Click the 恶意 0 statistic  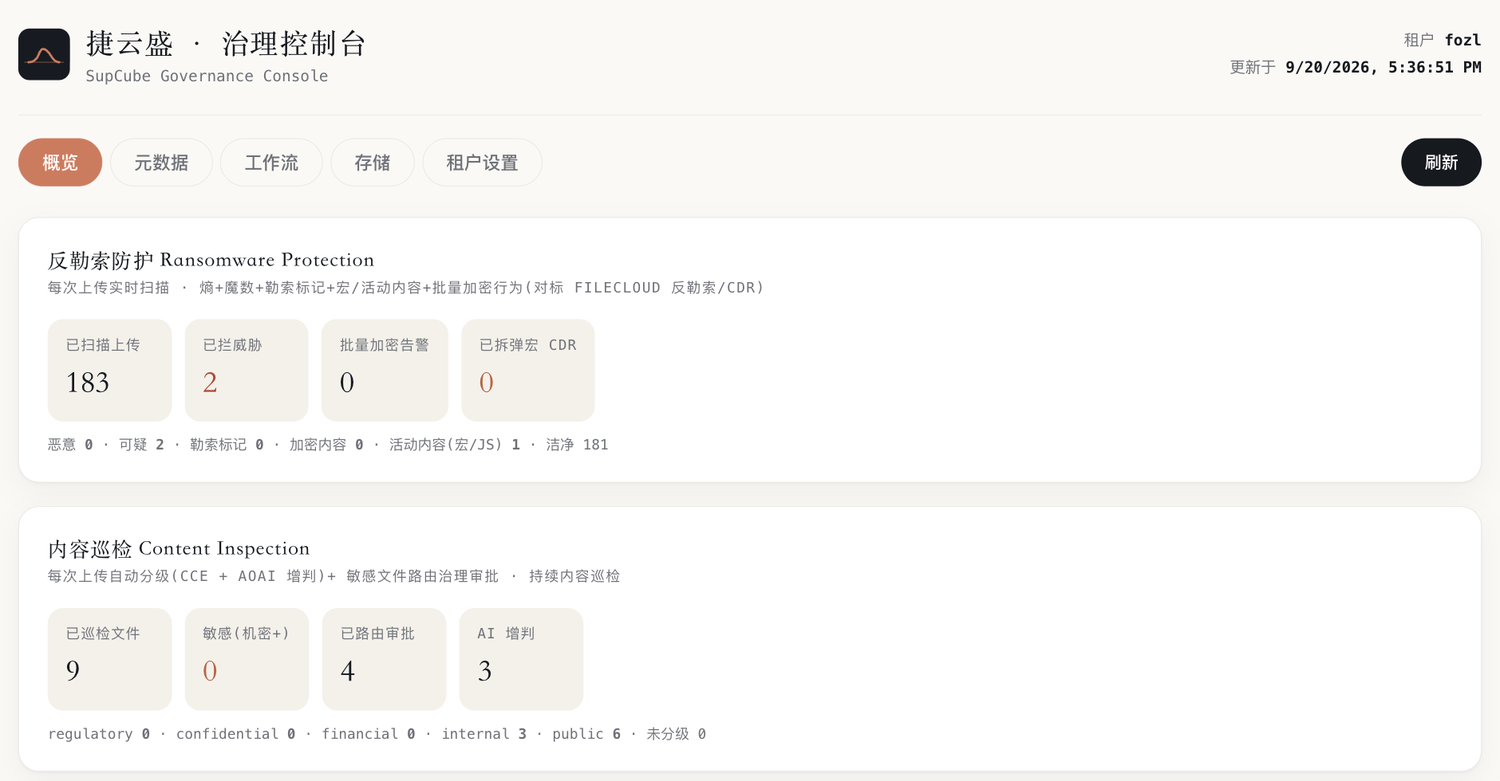pyautogui.click(x=70, y=445)
